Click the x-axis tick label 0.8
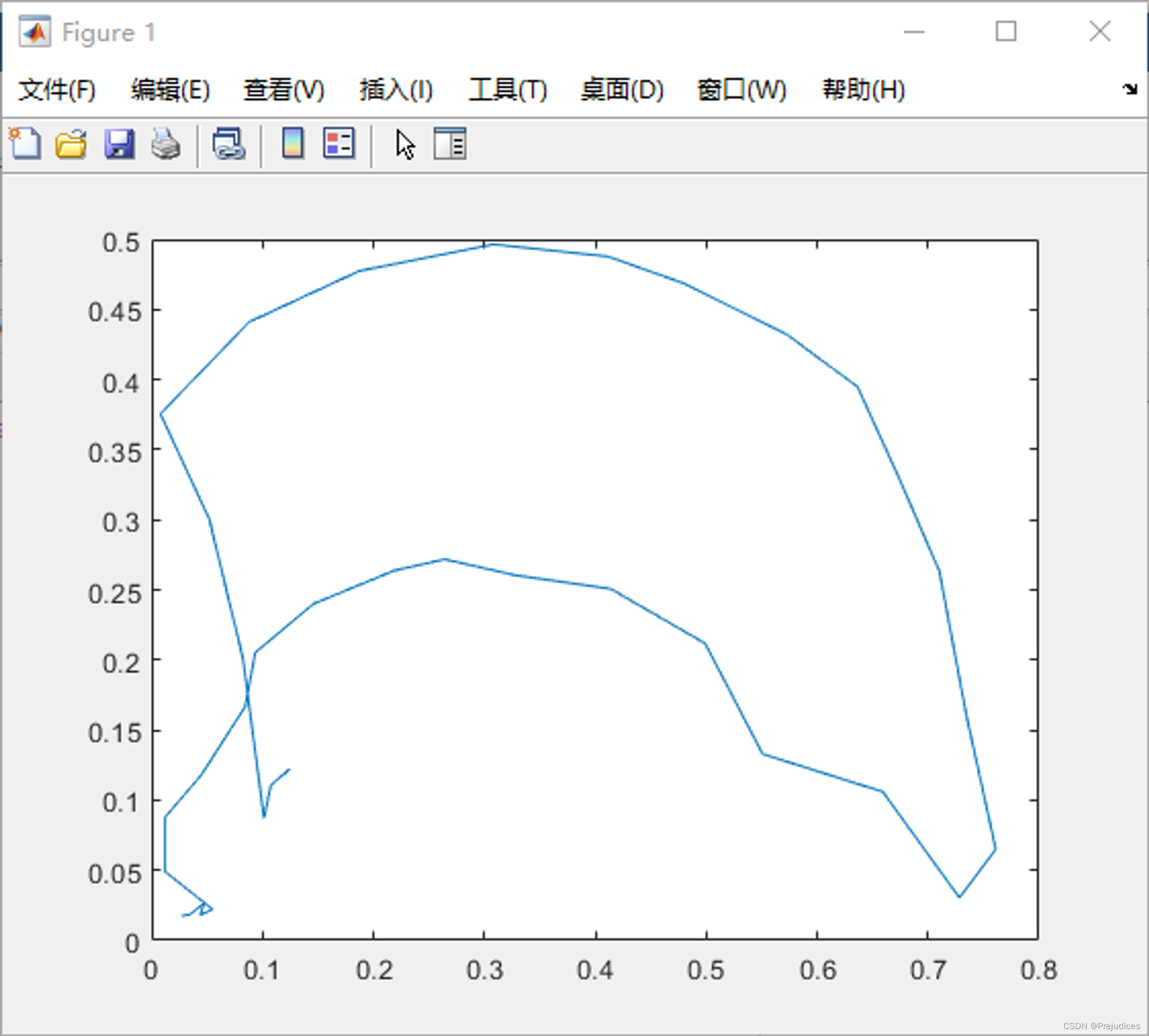 coord(1039,970)
